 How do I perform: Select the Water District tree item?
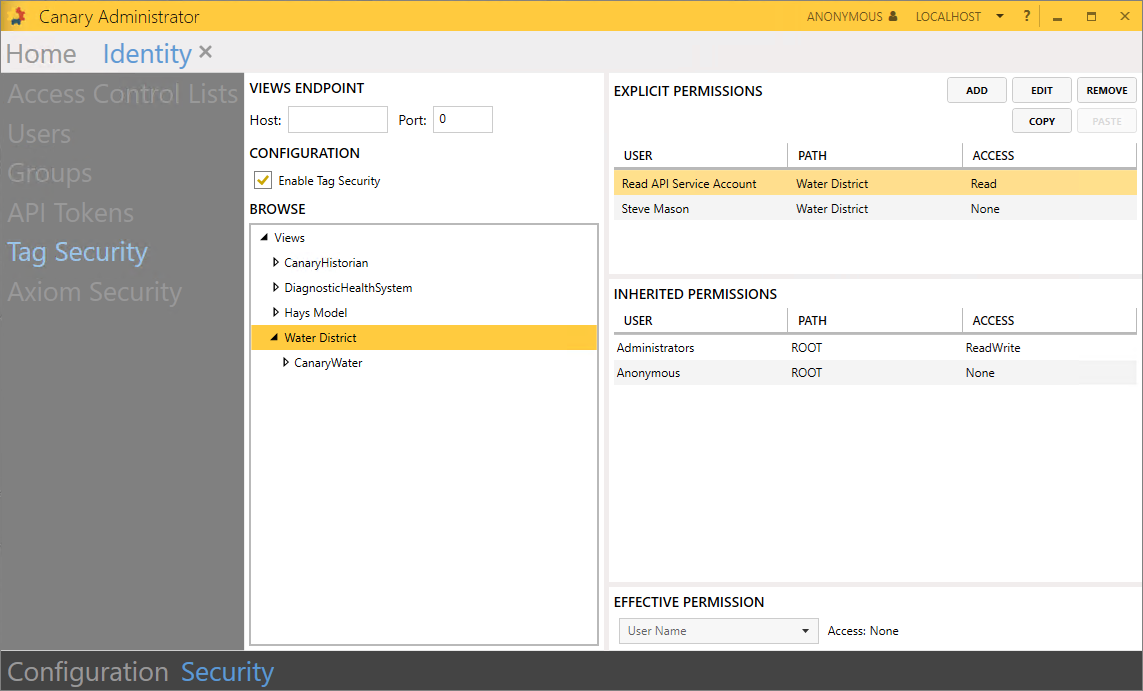(320, 337)
